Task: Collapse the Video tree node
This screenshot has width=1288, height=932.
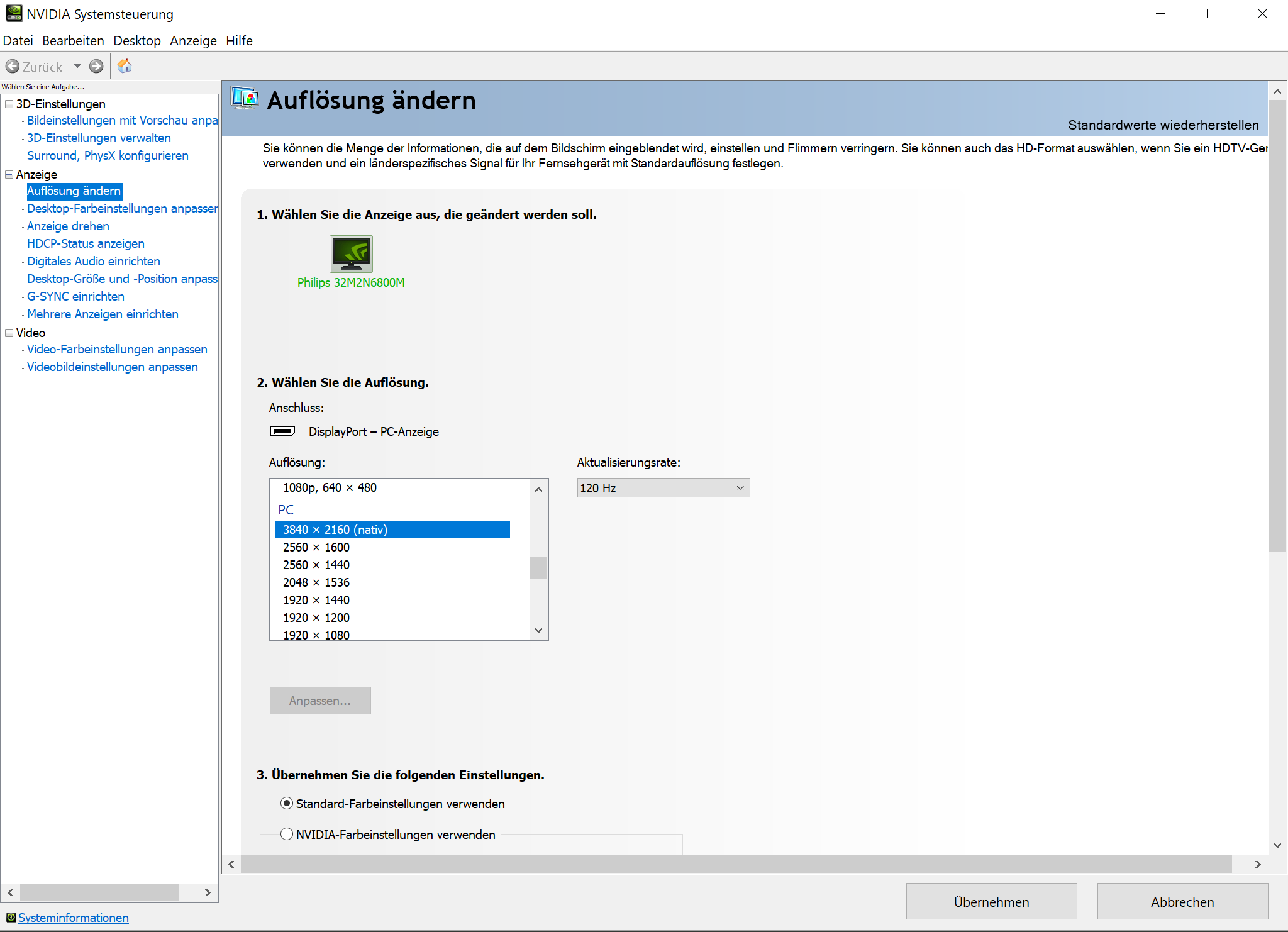Action: (x=9, y=333)
